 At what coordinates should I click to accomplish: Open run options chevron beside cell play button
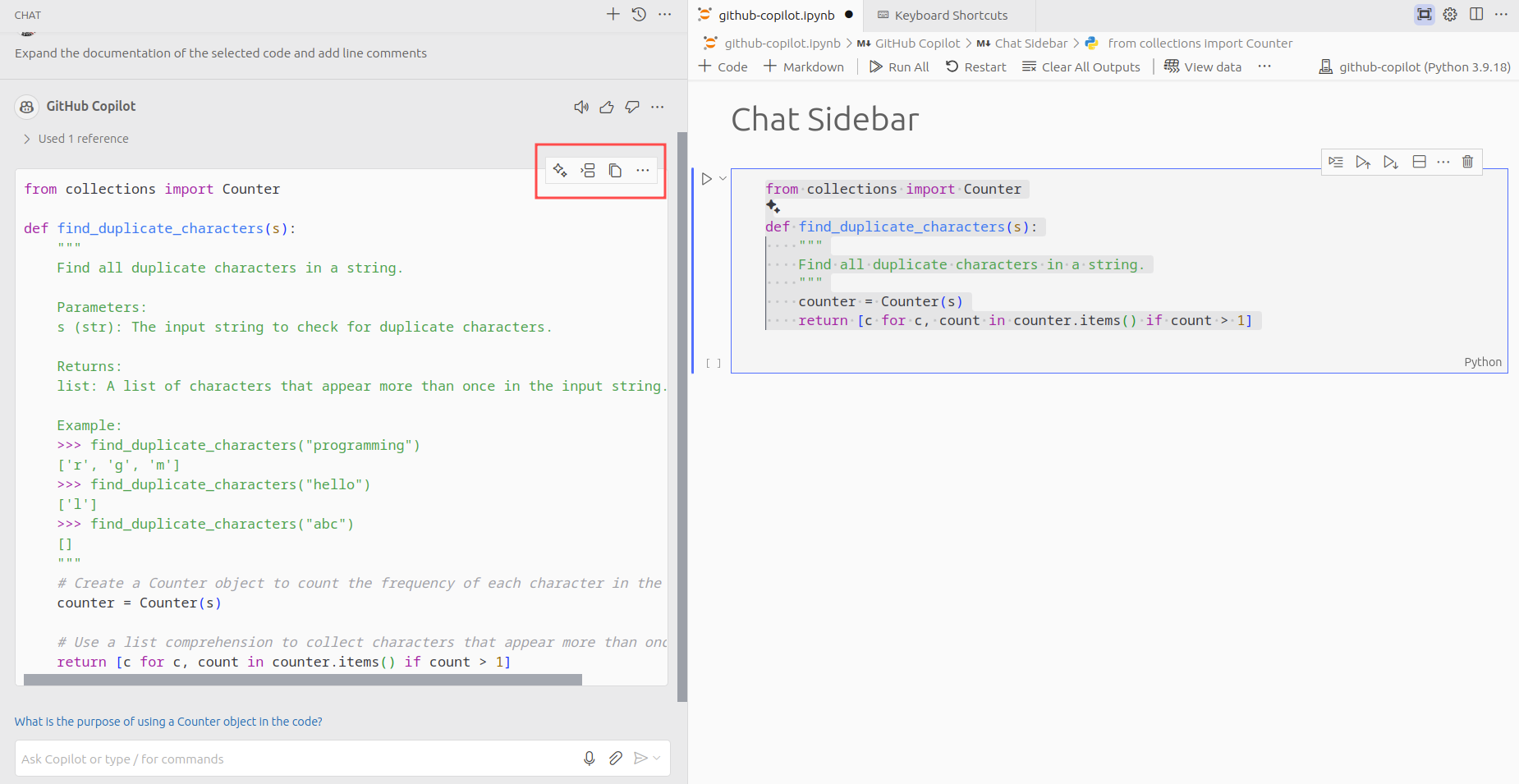[x=723, y=178]
